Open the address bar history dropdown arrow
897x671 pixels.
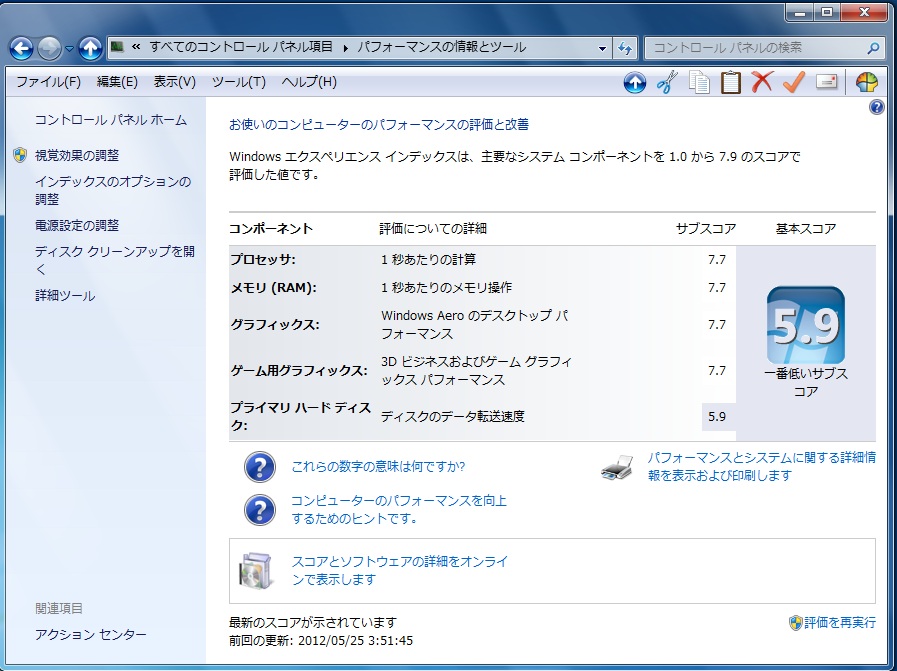pyautogui.click(x=602, y=48)
